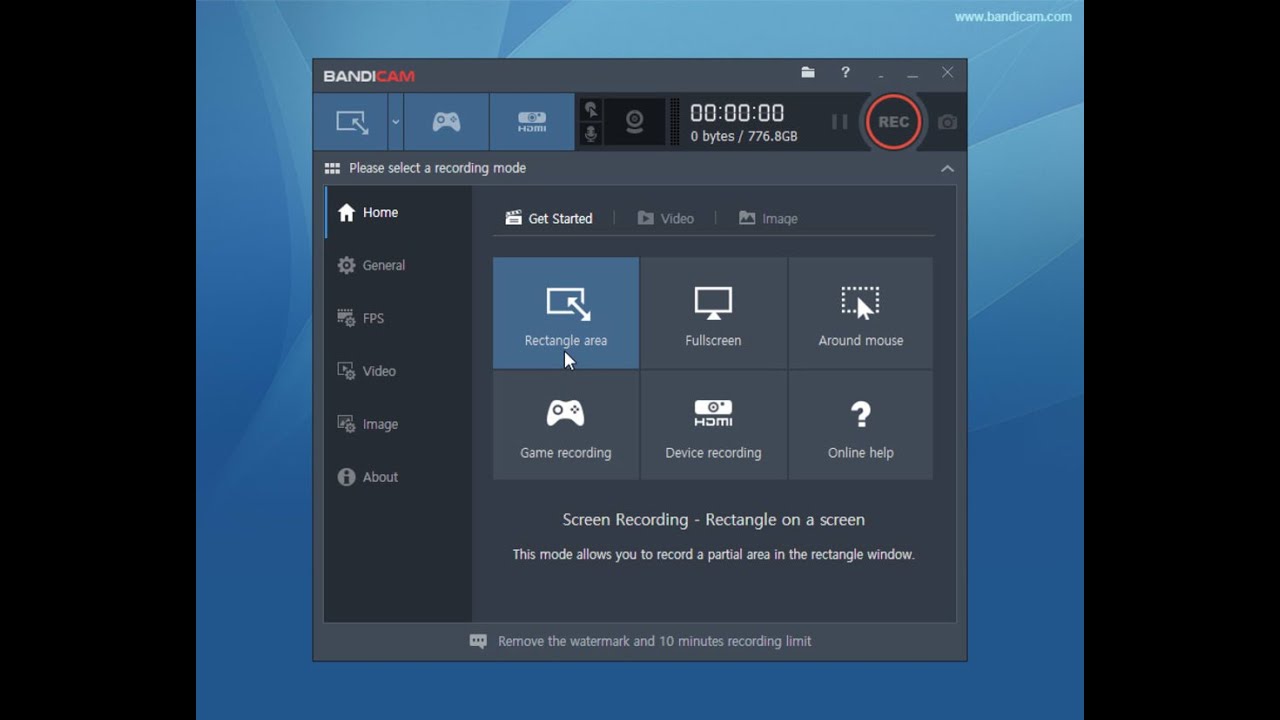Choose the Fullscreen recording tile
Image resolution: width=1280 pixels, height=720 pixels.
[x=713, y=313]
